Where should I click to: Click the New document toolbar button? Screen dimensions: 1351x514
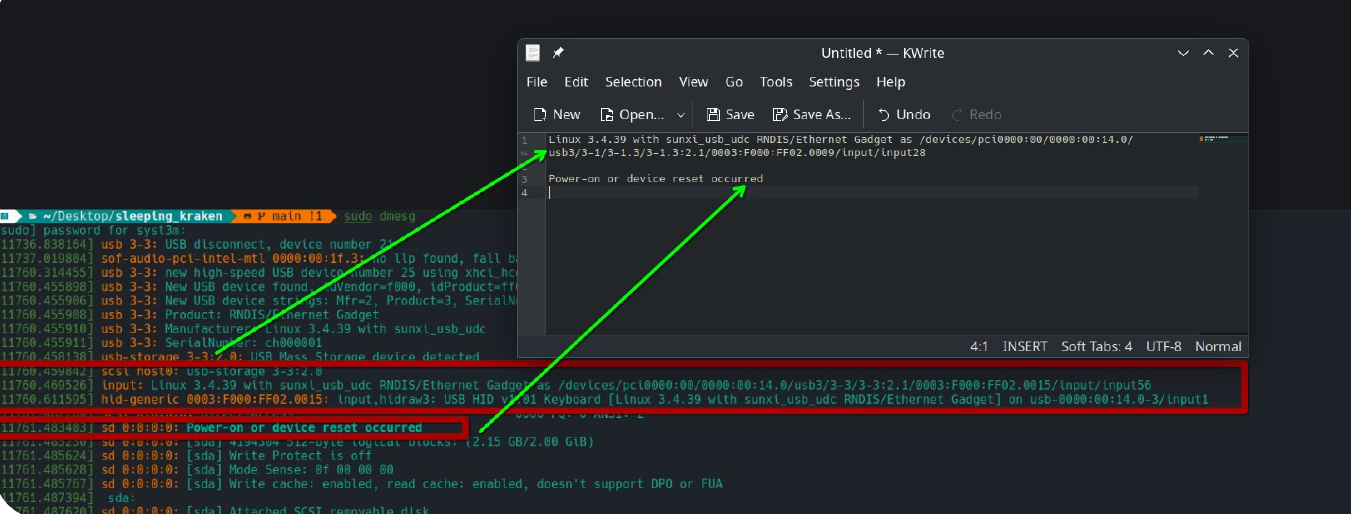tap(557, 114)
